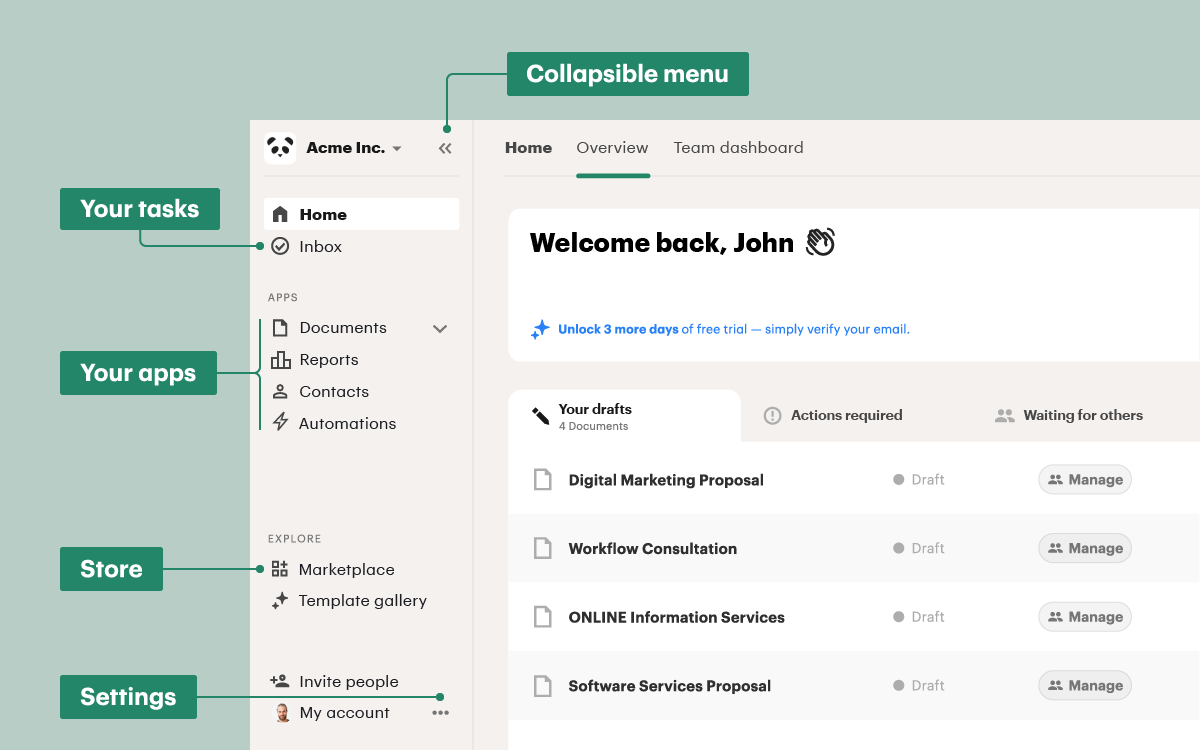Click the people icon on Waiting for others tab
Viewport: 1200px width, 750px height.
[1005, 416]
